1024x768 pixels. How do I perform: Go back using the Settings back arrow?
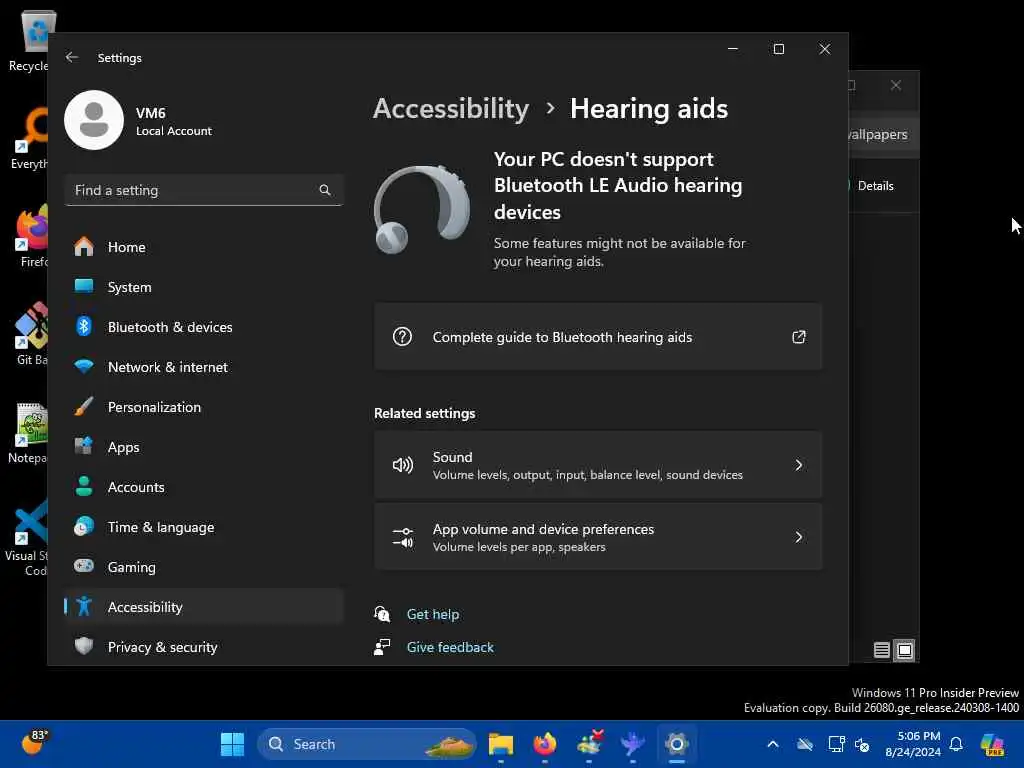(72, 57)
